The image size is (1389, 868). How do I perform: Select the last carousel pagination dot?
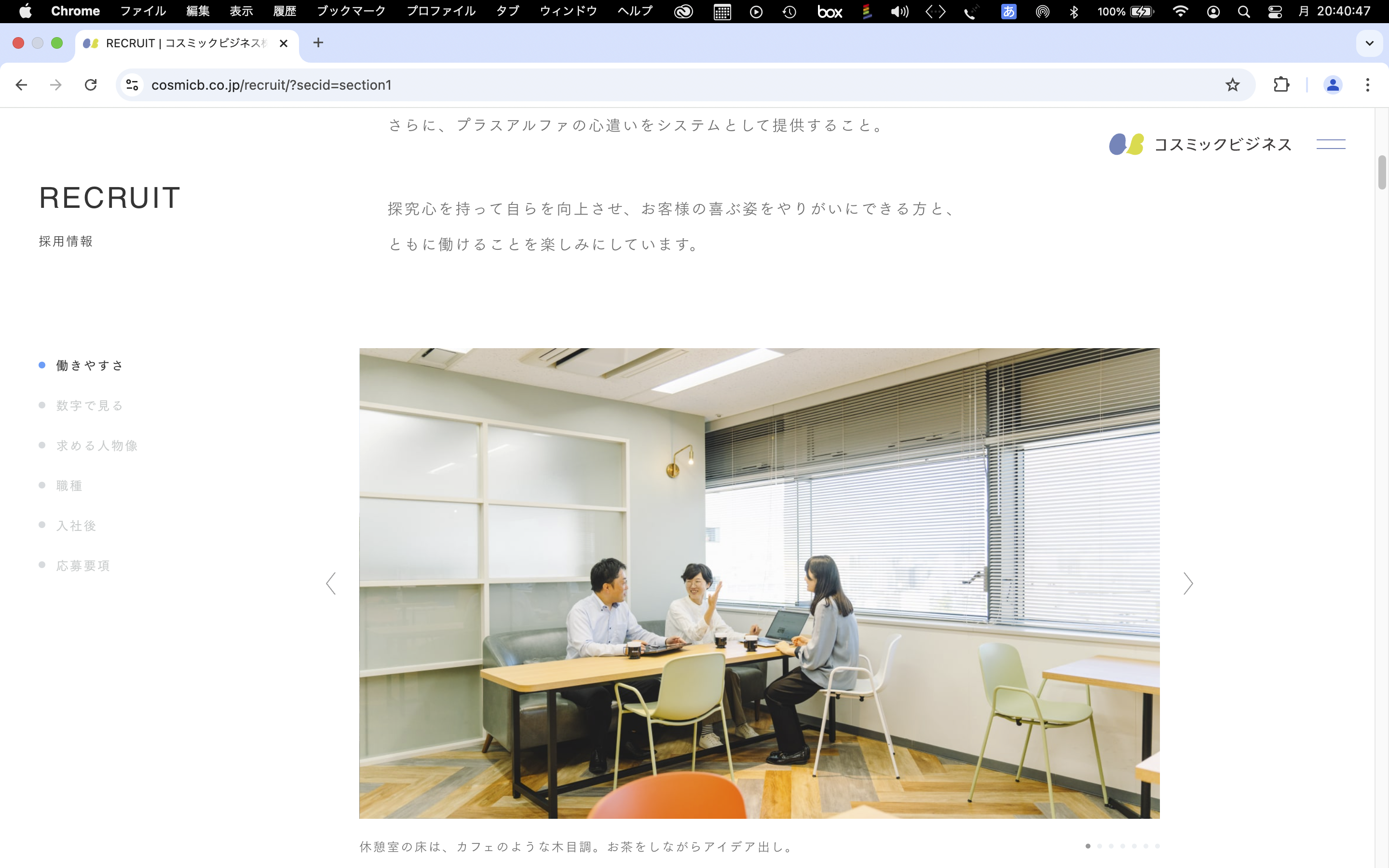pos(1157,846)
